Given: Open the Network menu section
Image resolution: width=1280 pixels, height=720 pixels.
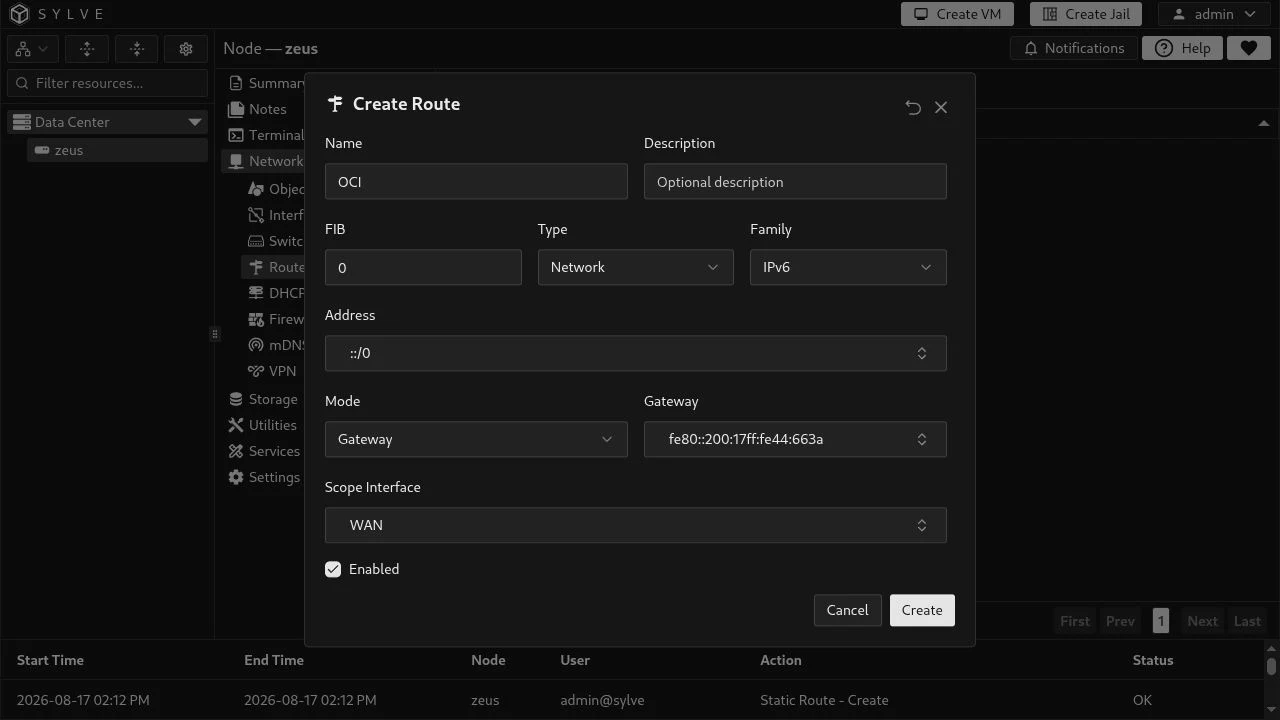Looking at the screenshot, I should point(265,161).
